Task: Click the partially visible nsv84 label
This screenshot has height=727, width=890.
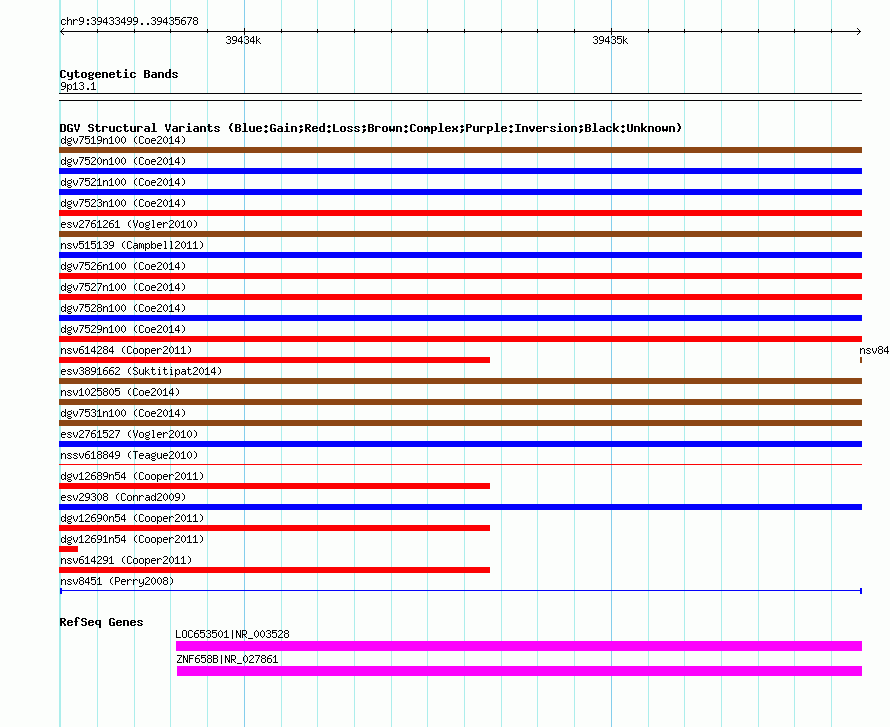Action: click(874, 350)
